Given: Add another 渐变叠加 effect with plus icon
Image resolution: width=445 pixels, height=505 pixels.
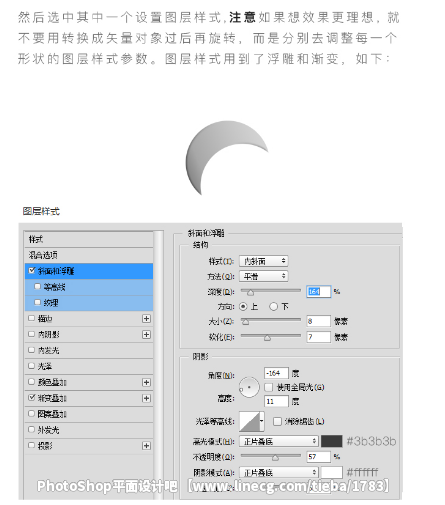Looking at the screenshot, I should click(146, 398).
